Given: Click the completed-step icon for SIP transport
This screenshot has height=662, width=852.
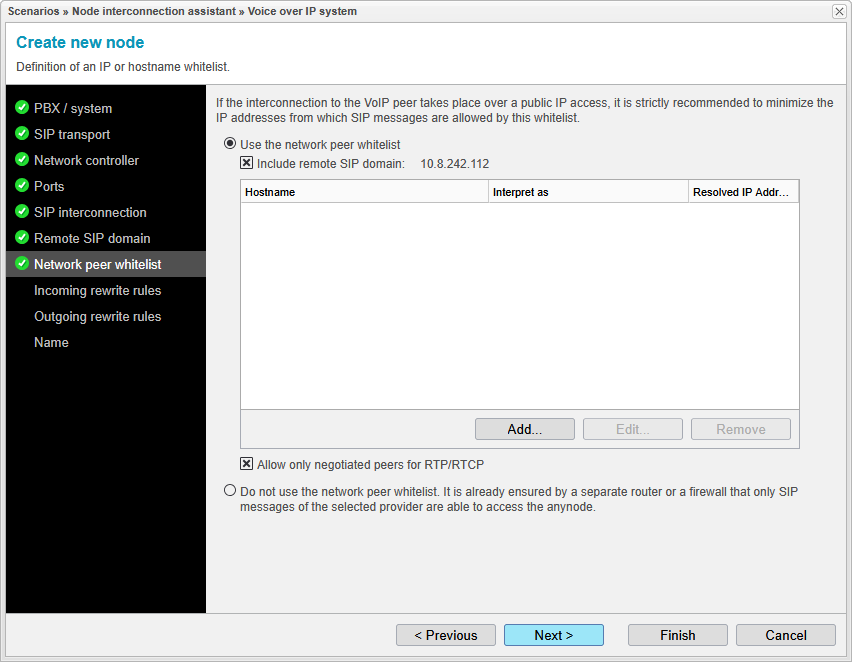Looking at the screenshot, I should (x=21, y=134).
